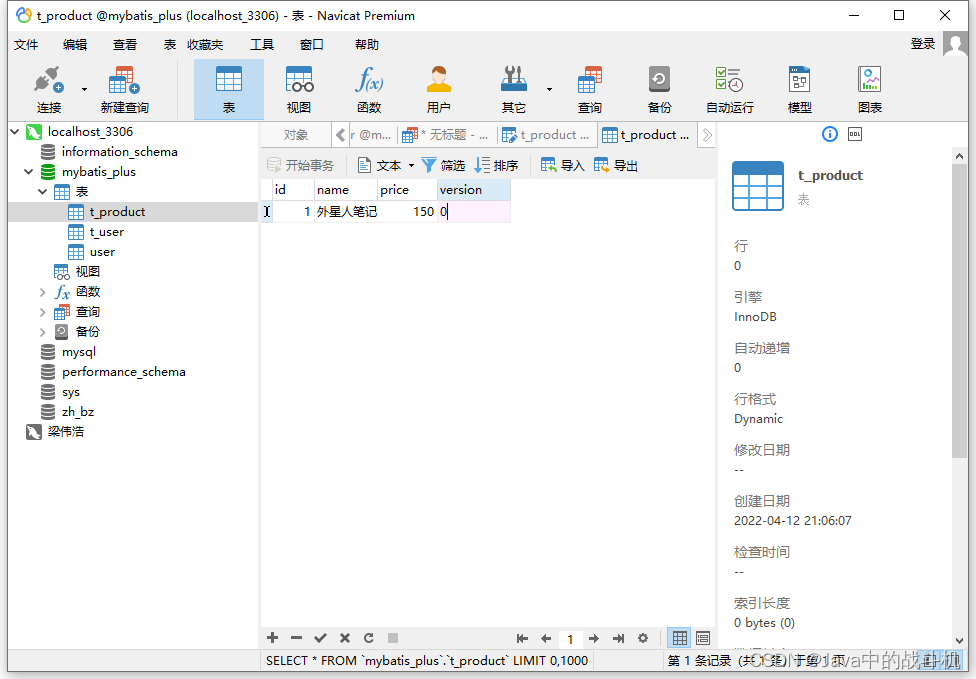Open the page settings gear icon
This screenshot has height=679, width=976.
click(x=643, y=639)
